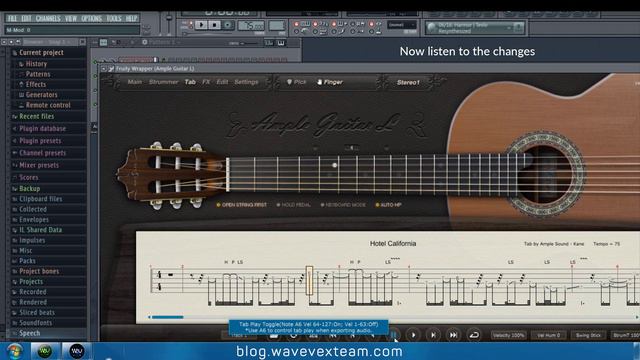
Task: Open Generators in the browser tree
Action: coord(41,94)
